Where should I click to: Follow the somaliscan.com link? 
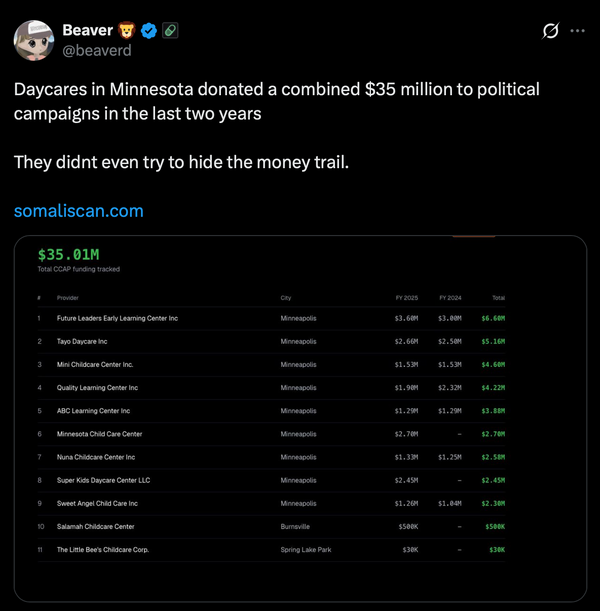79,211
